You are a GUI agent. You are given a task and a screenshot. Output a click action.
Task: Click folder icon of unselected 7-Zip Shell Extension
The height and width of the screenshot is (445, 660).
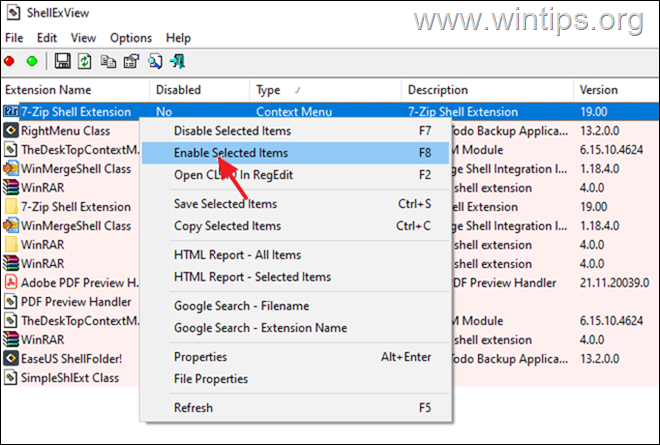[x=11, y=207]
